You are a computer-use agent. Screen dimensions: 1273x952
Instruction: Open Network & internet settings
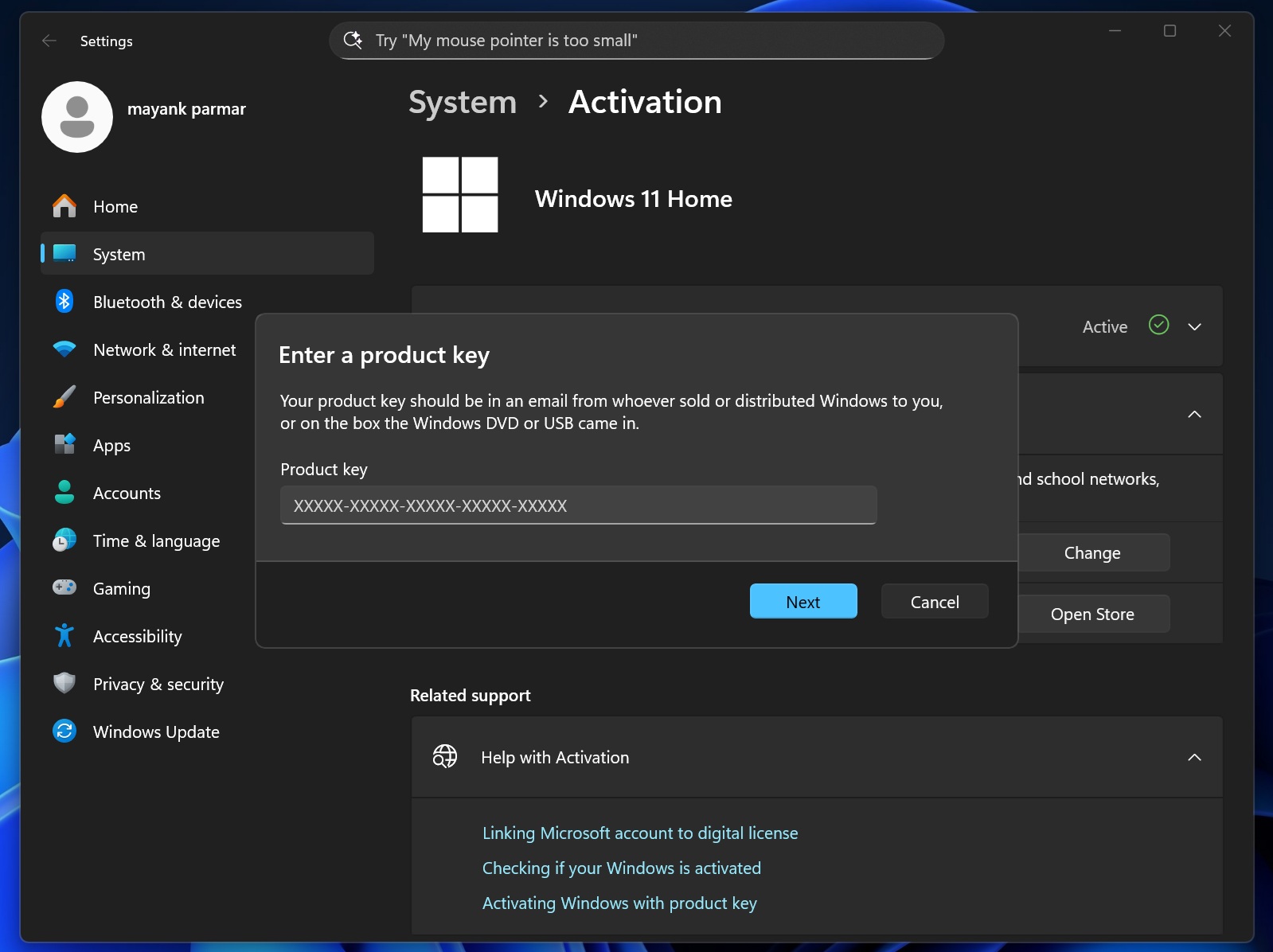tap(148, 349)
